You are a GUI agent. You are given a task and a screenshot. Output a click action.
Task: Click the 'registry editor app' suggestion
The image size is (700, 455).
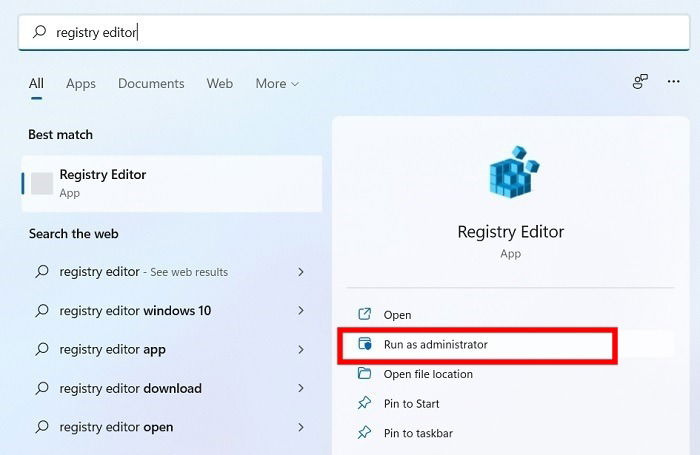click(172, 349)
